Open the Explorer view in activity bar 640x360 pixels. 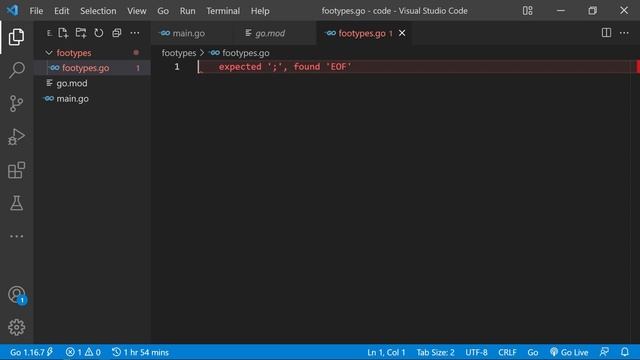[16, 37]
